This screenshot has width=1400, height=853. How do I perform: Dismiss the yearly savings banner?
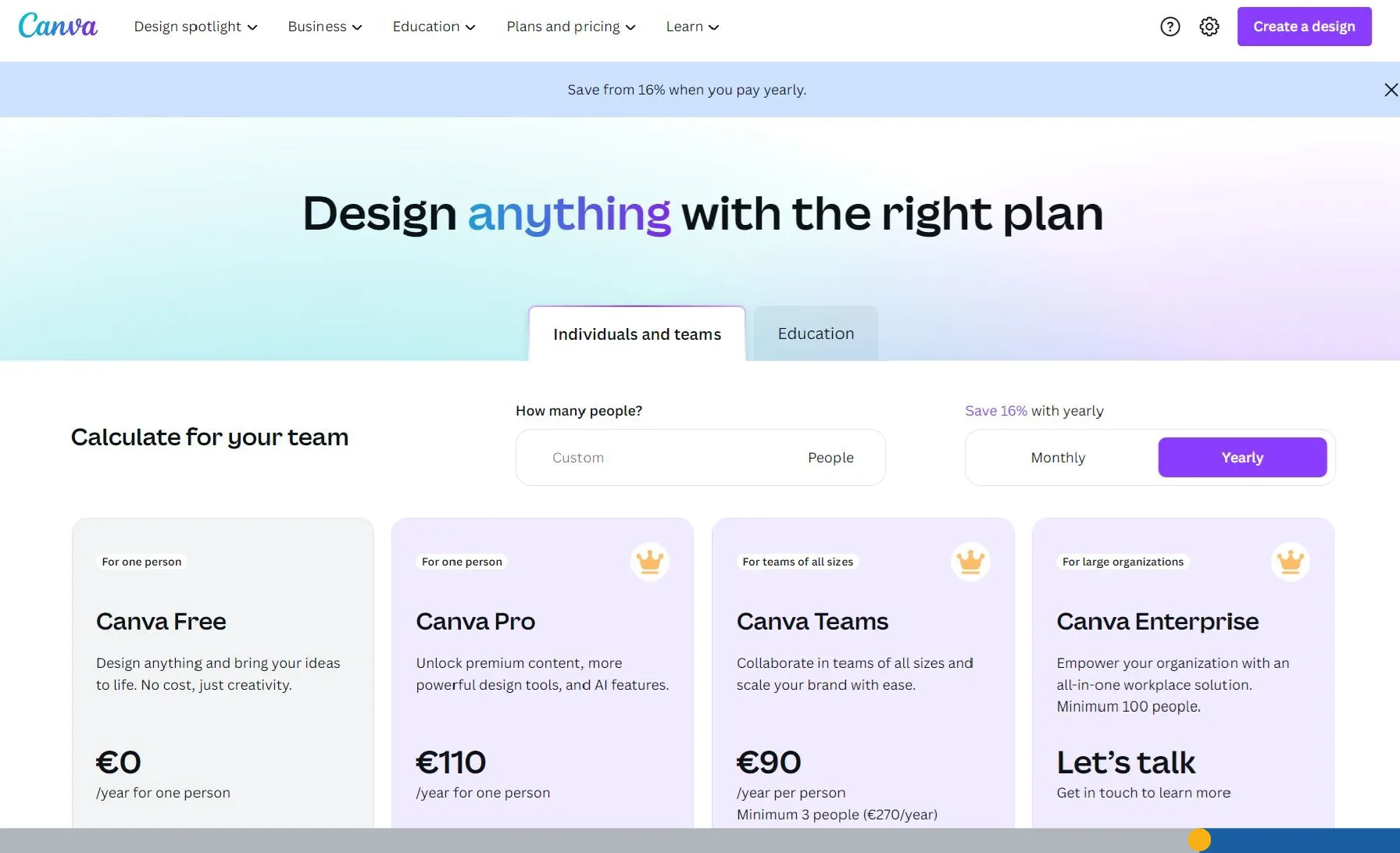coord(1391,90)
